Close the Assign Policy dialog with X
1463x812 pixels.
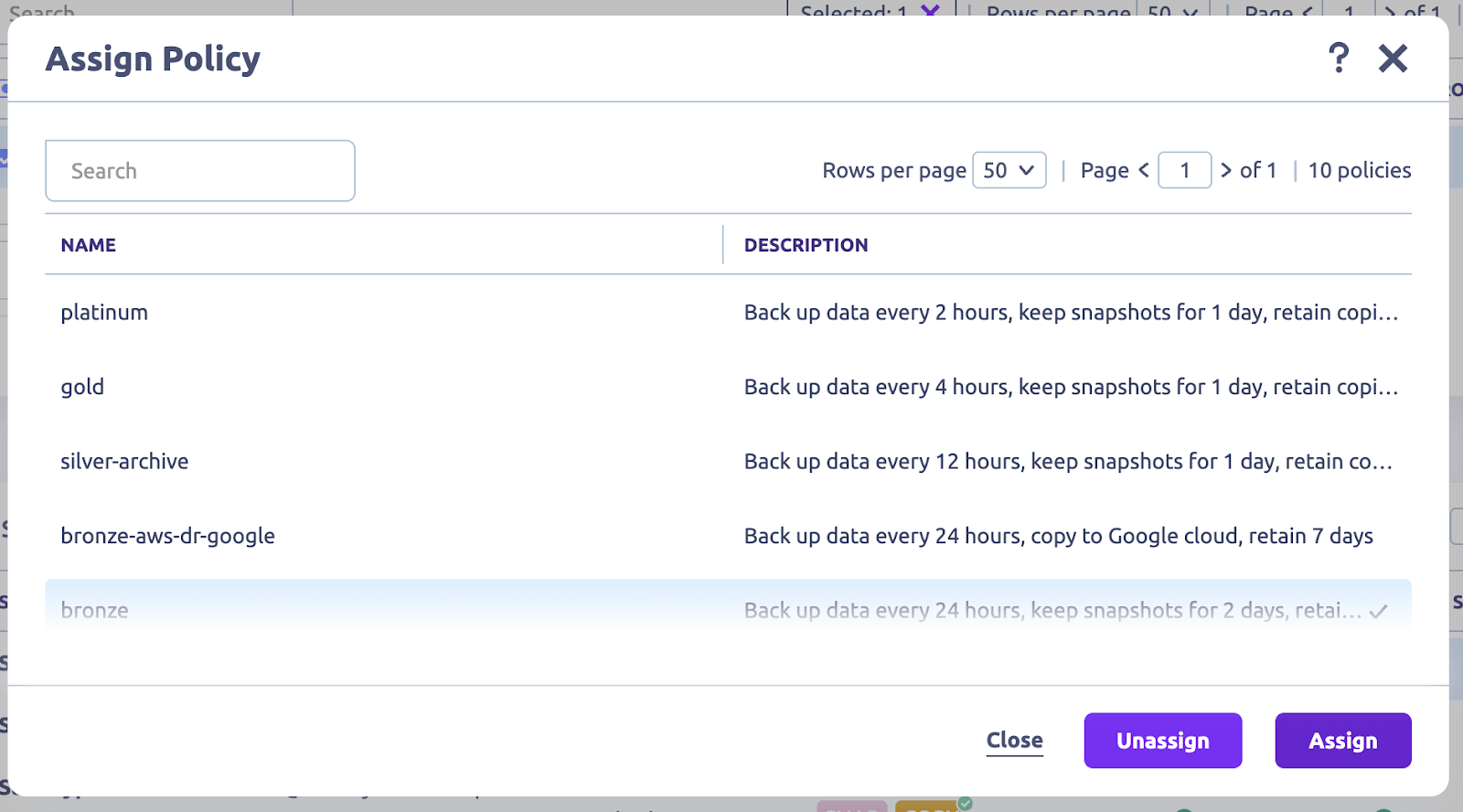click(x=1393, y=59)
